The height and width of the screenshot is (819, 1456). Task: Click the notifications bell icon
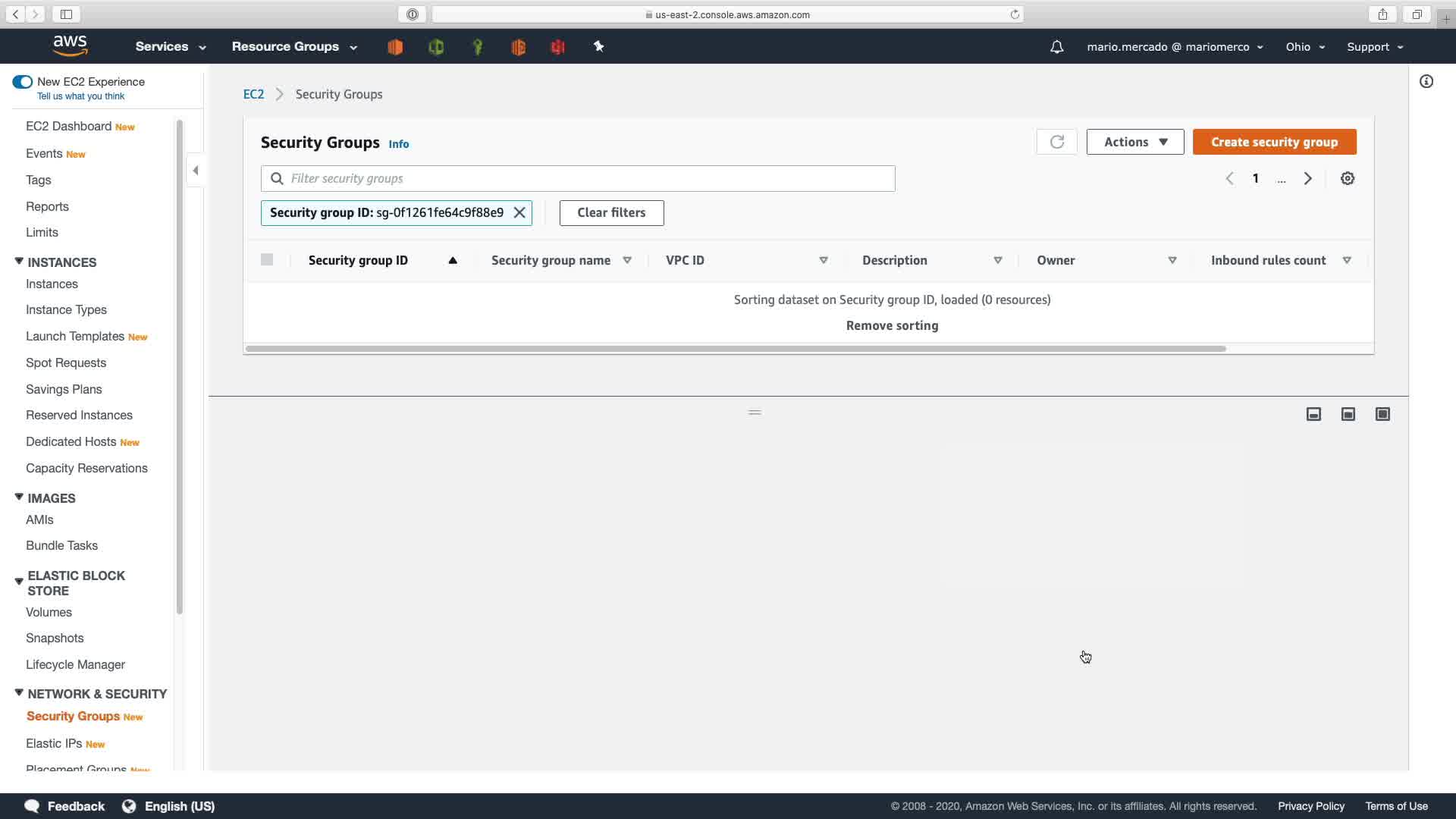[x=1056, y=47]
